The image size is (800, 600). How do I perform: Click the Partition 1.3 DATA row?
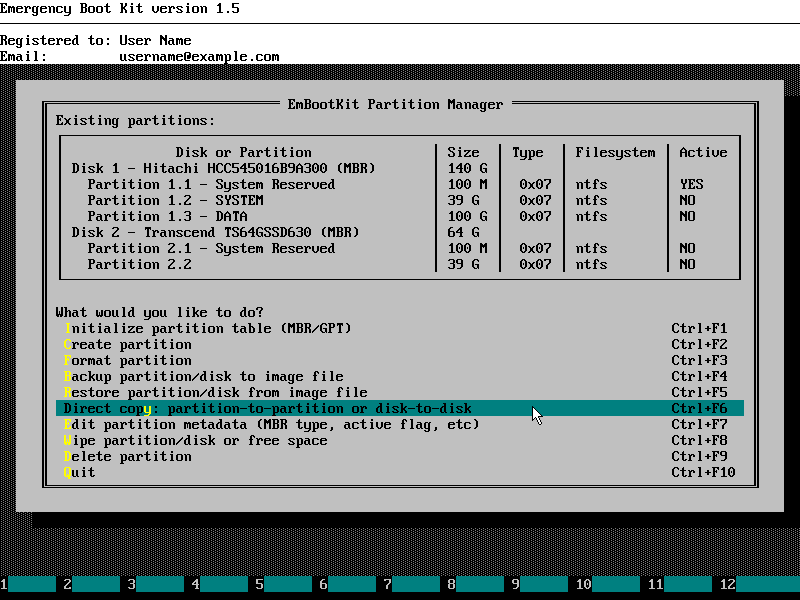click(x=399, y=216)
